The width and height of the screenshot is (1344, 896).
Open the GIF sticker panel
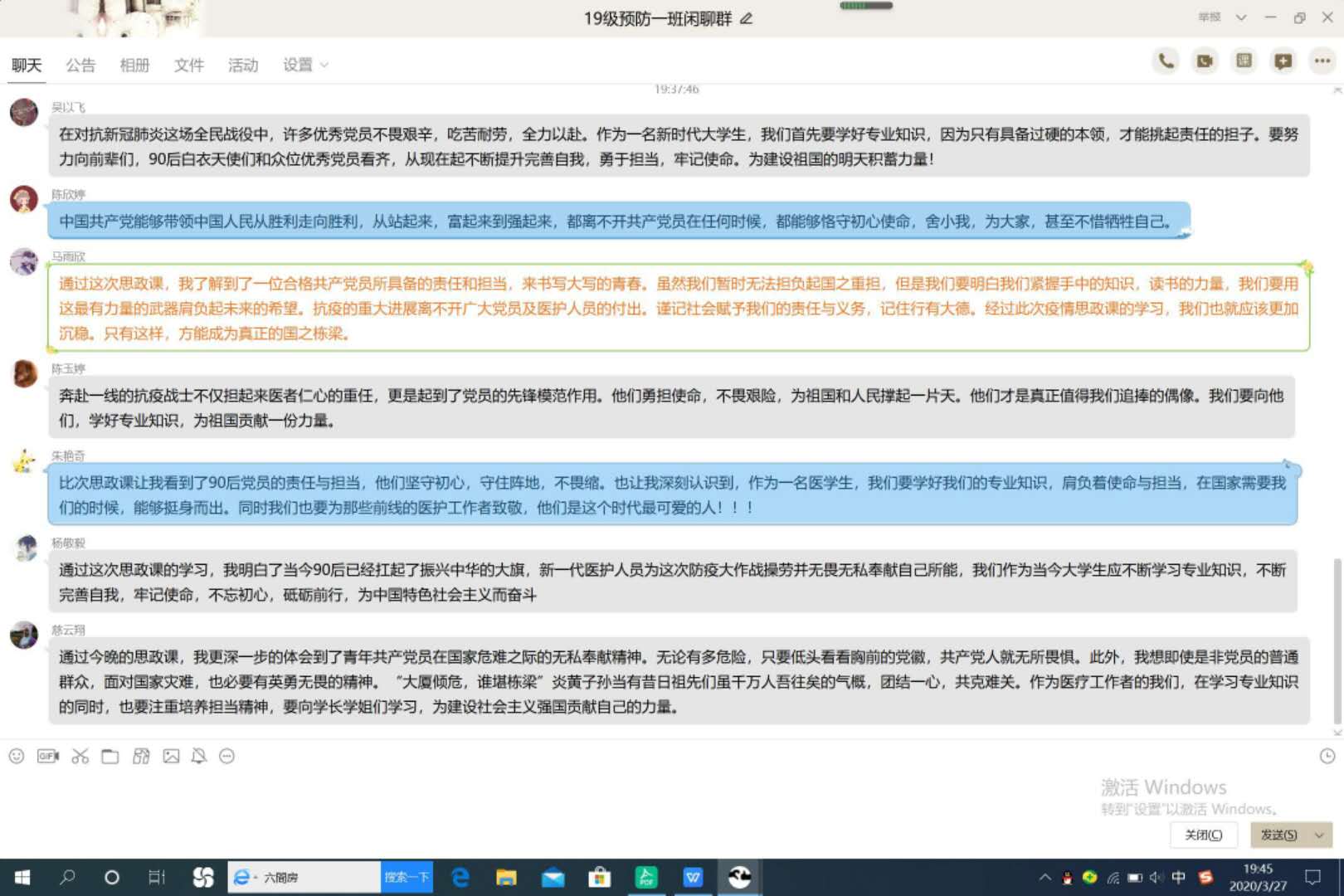click(x=48, y=756)
